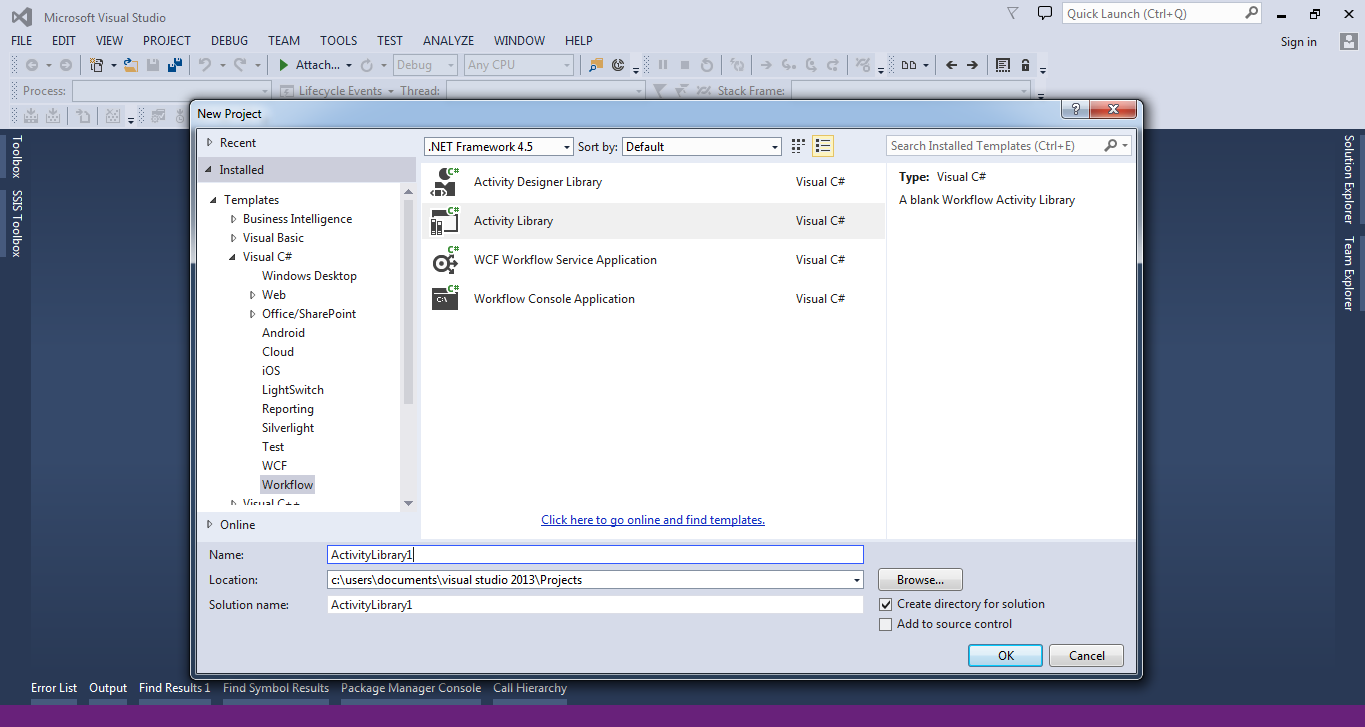Click the WCF Workflow Service Application icon

[445, 260]
